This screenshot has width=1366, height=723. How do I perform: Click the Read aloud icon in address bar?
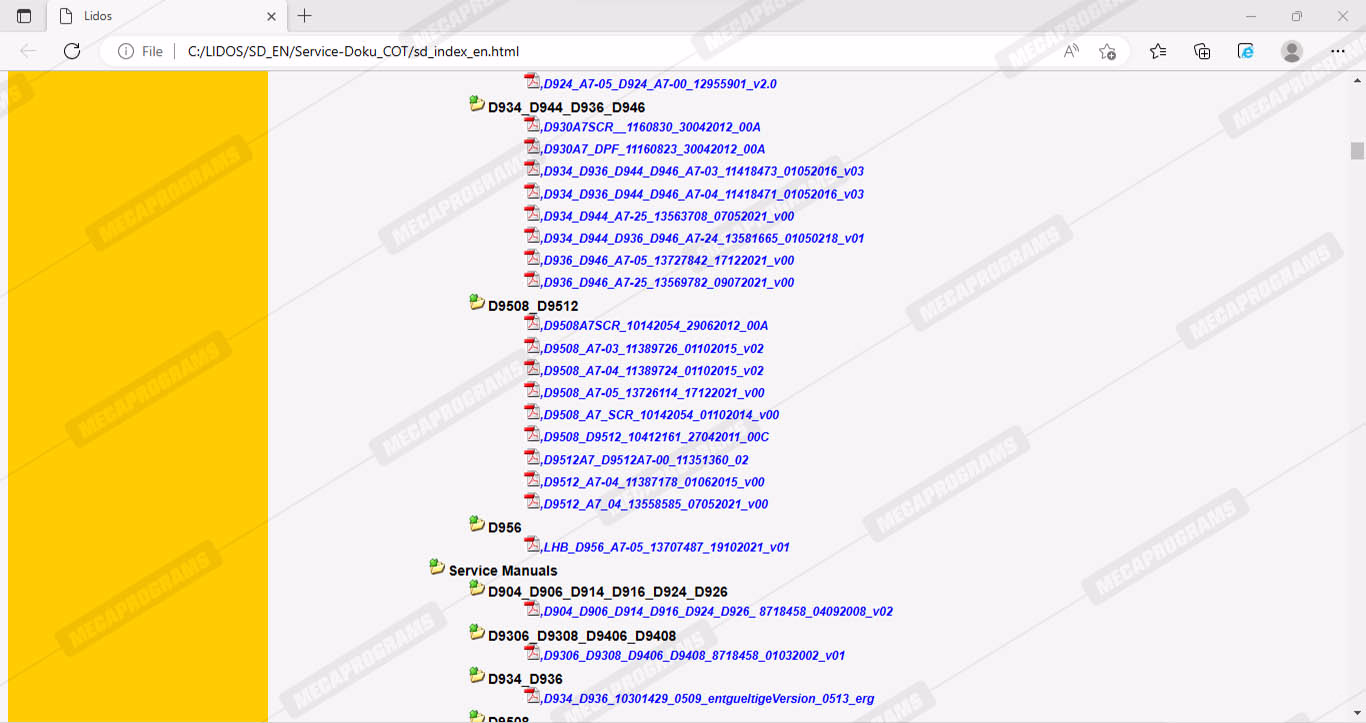pos(1071,51)
